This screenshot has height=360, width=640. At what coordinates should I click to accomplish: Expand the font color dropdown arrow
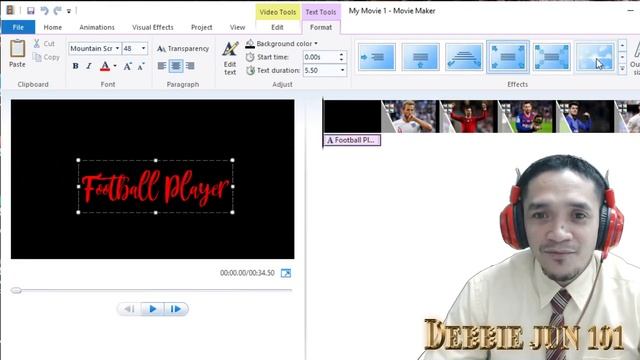(x=115, y=66)
